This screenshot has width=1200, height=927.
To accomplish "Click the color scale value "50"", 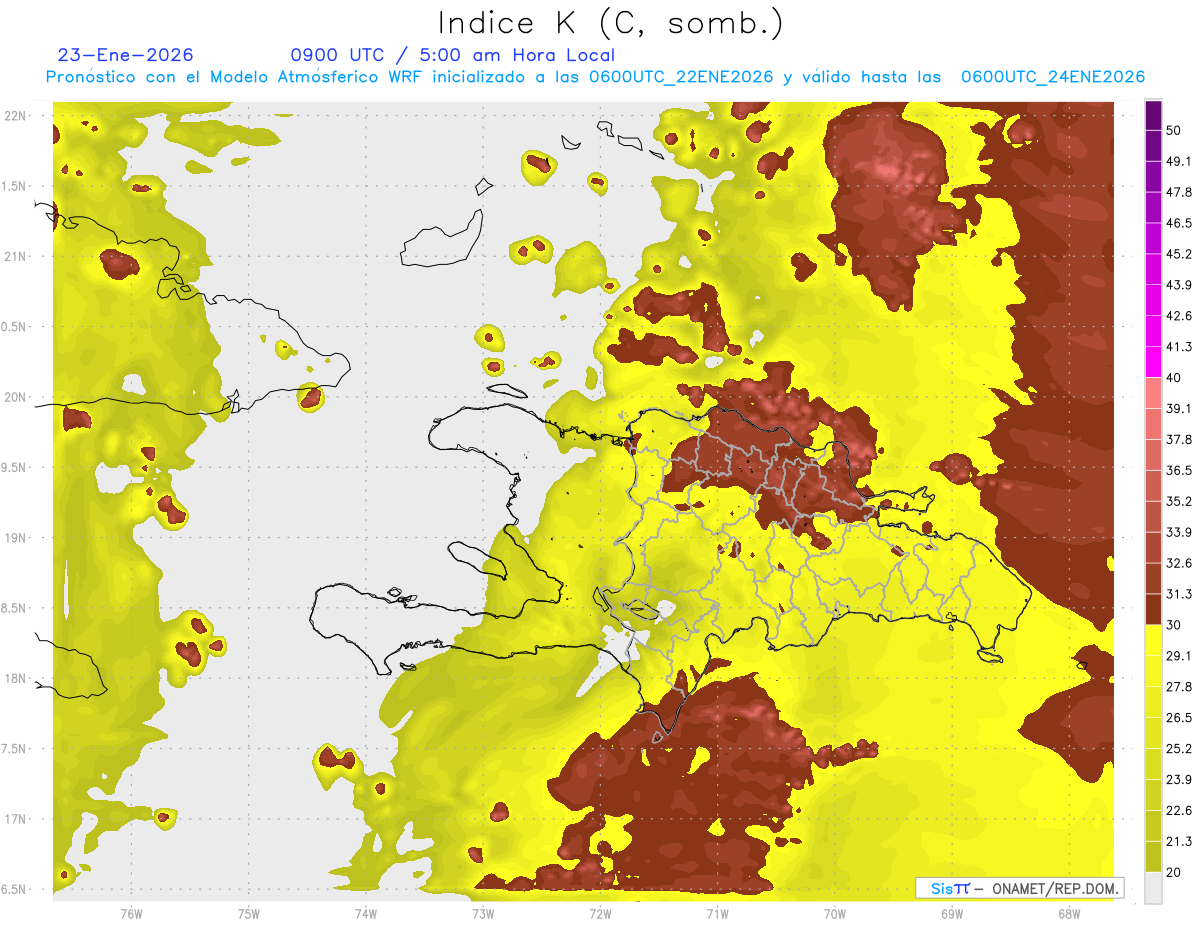I will (x=1174, y=130).
